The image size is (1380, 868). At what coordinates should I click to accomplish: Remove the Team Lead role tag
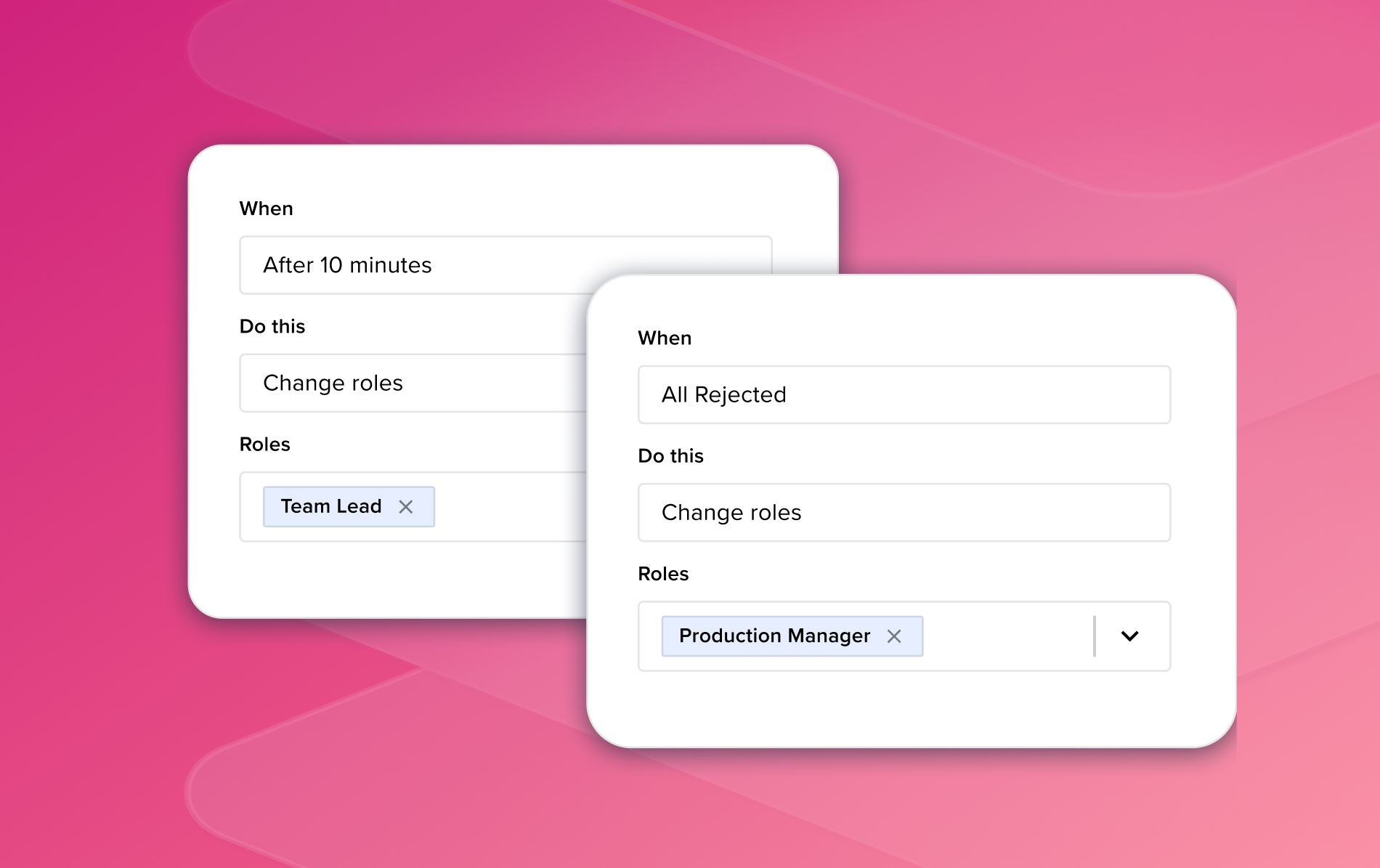[x=406, y=507]
